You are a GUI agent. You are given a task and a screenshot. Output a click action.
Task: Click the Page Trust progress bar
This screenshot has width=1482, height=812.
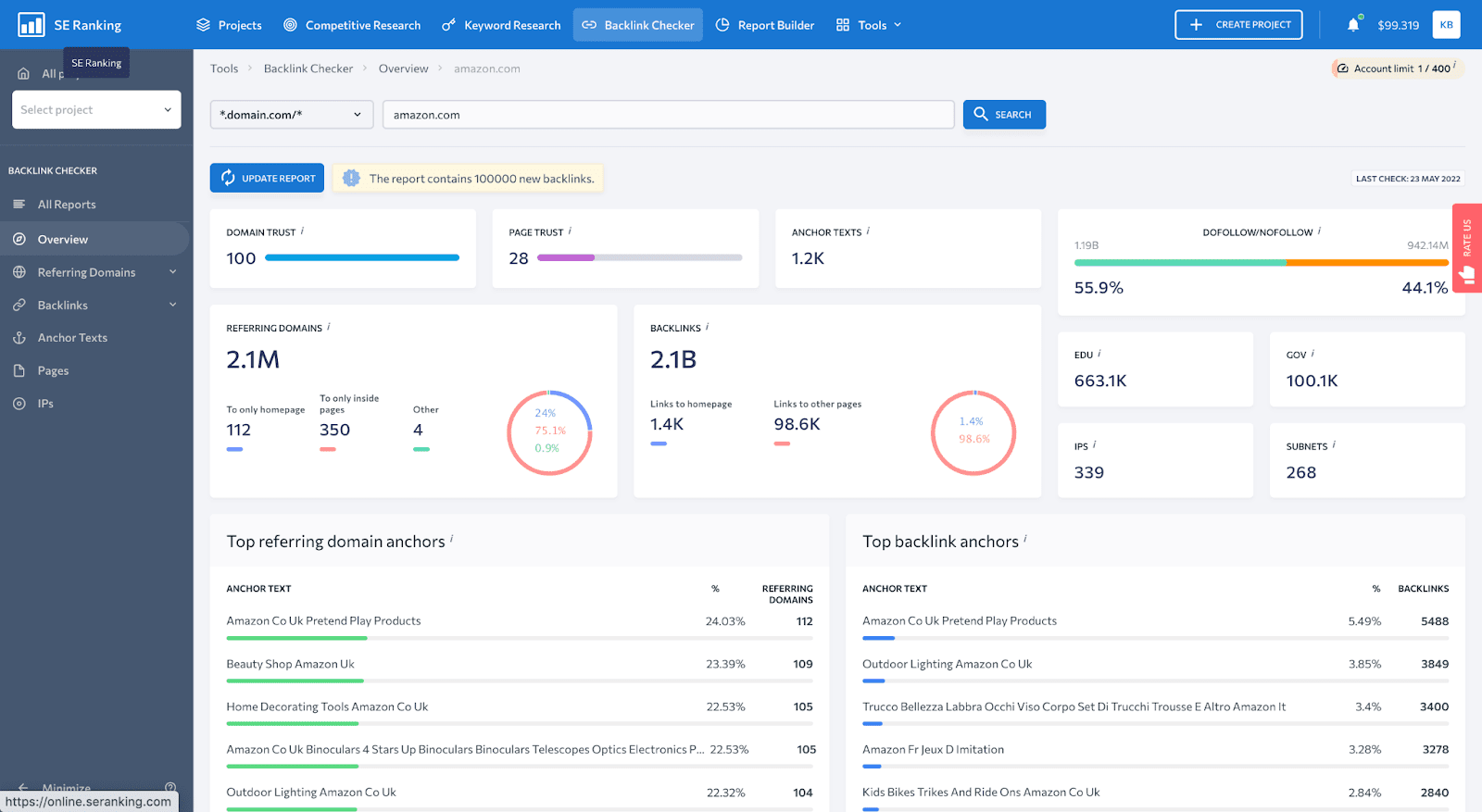click(x=640, y=257)
